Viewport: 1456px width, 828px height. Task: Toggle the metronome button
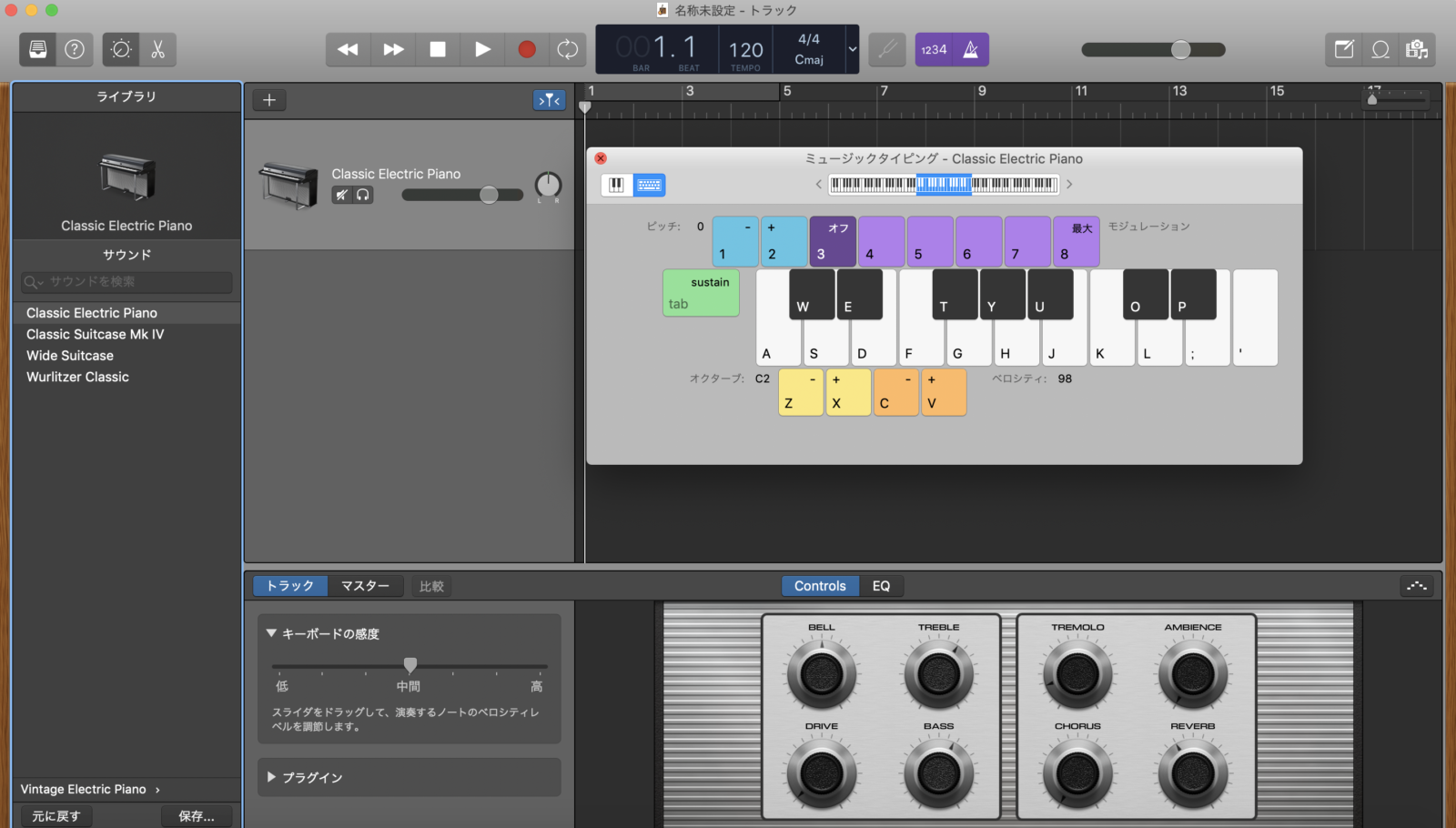pyautogui.click(x=971, y=49)
